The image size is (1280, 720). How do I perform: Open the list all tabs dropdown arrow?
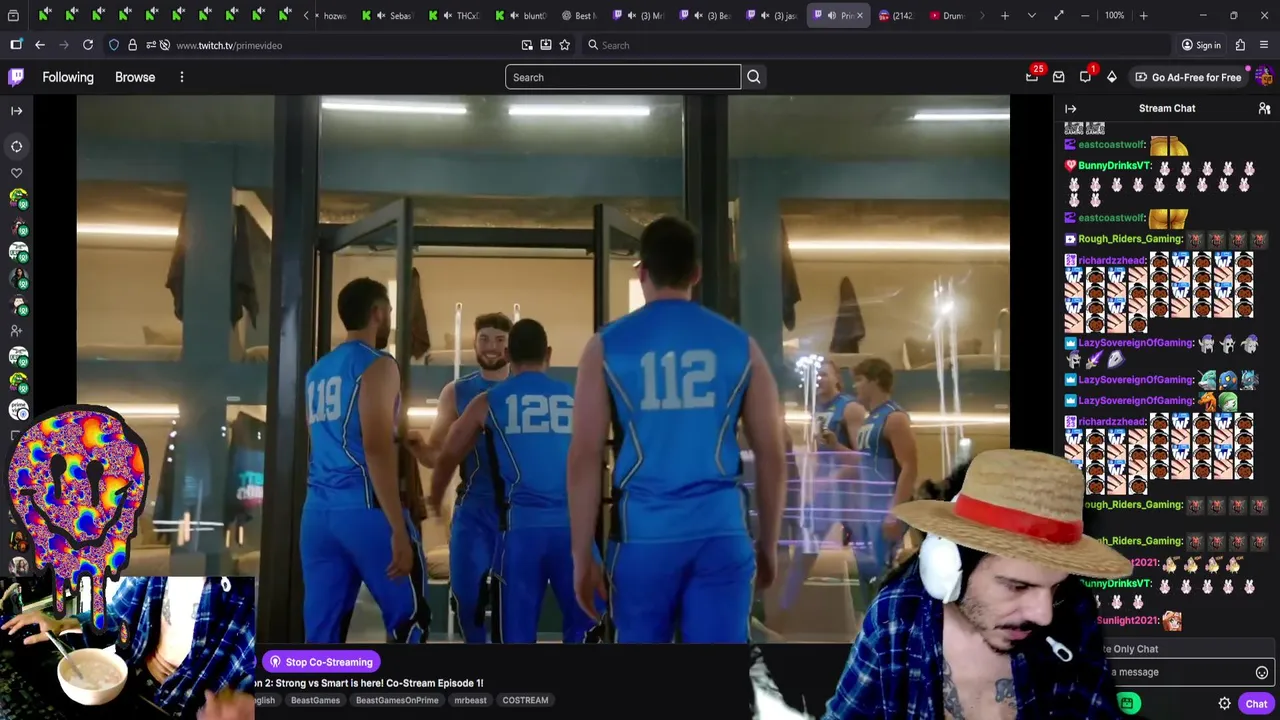[1031, 16]
